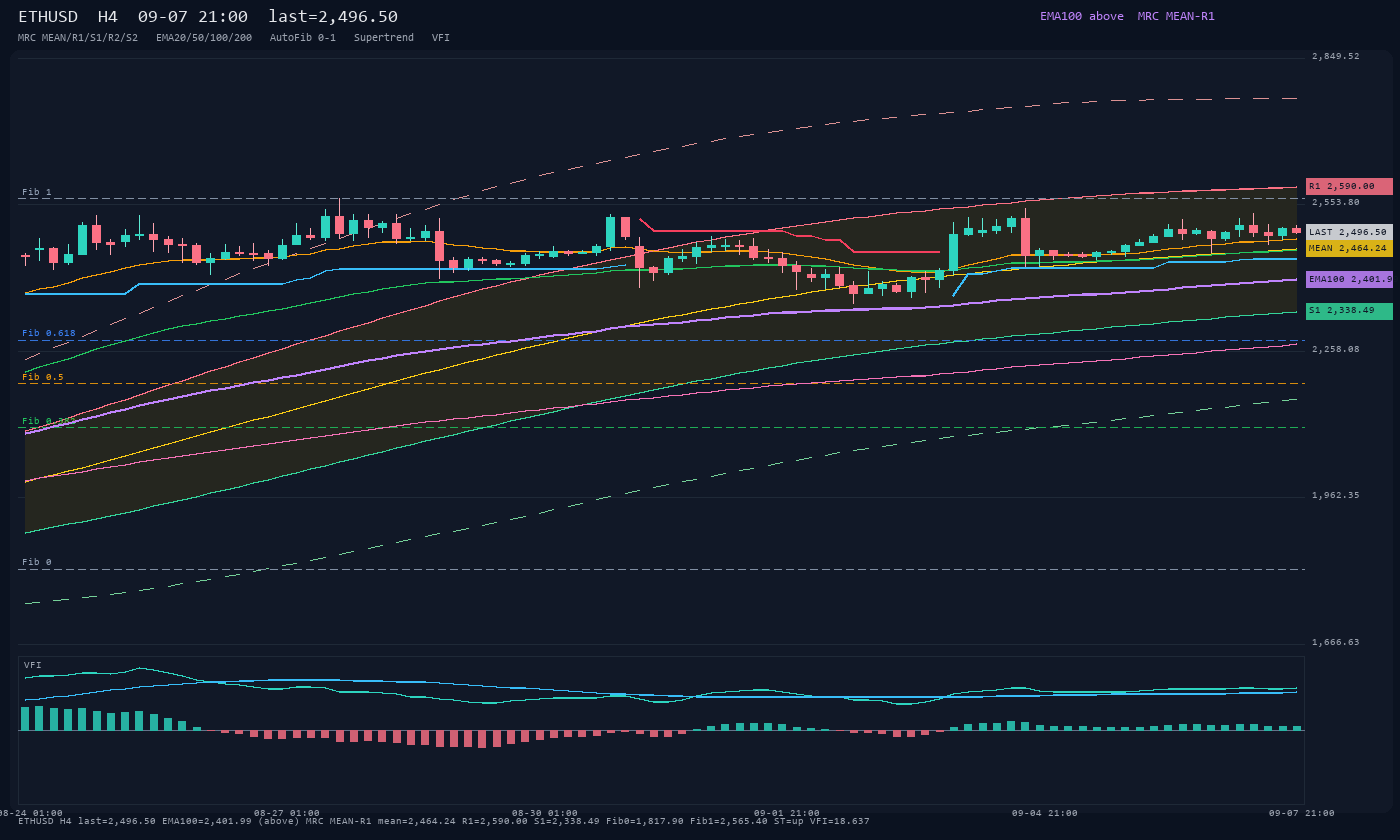Select 'MRC MEAN/R1/S1/R2/S2' indicator legend

click(78, 37)
